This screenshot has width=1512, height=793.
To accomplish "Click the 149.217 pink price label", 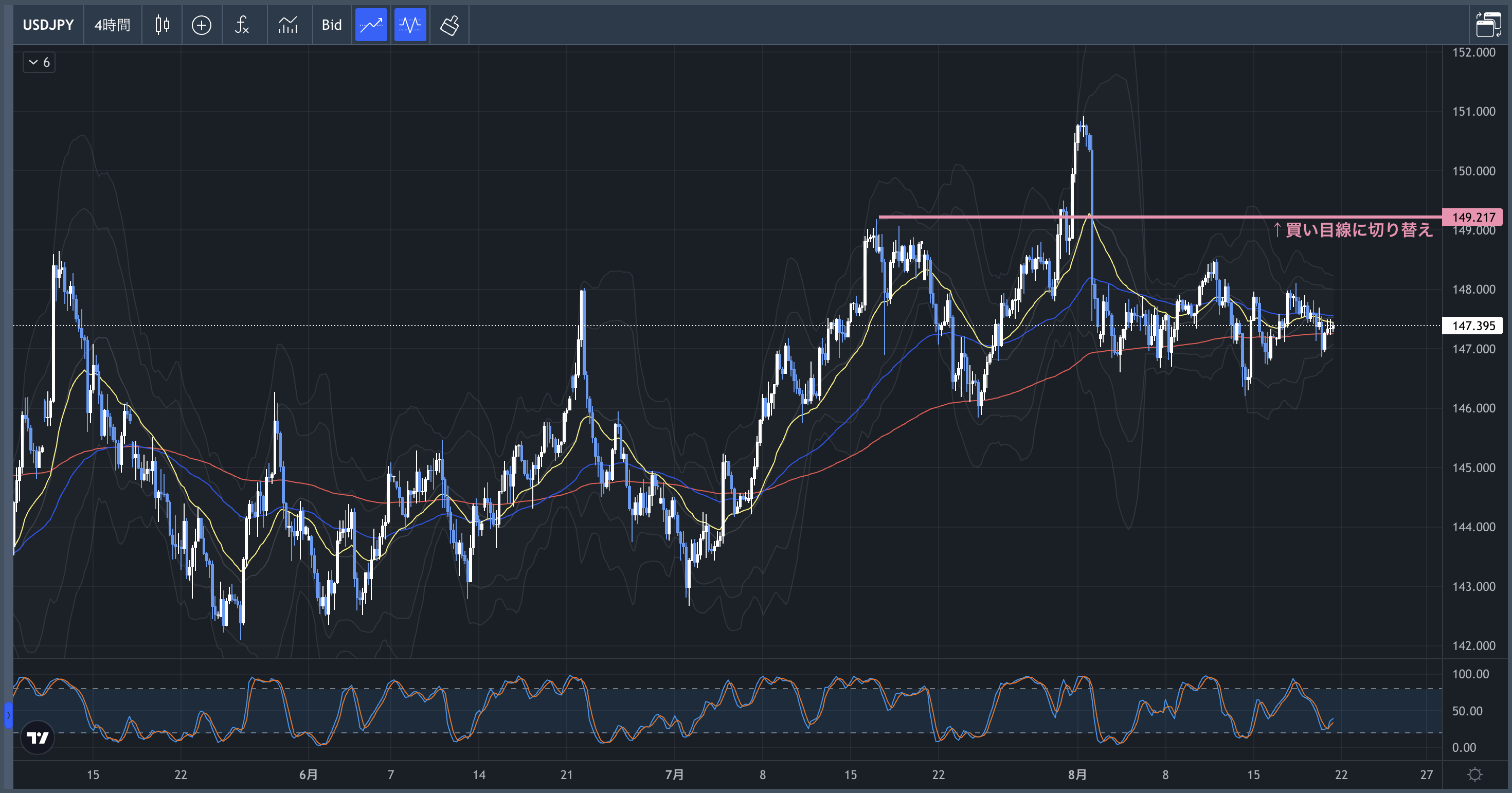I will [x=1473, y=217].
